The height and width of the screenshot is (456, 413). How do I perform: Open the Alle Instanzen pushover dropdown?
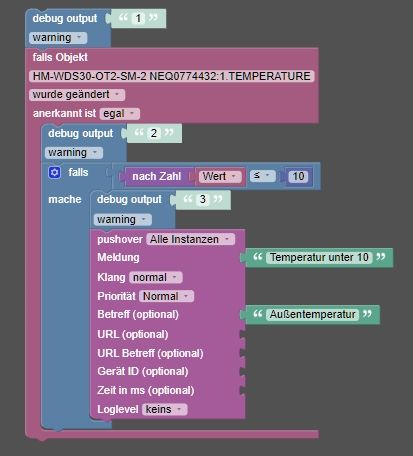(x=190, y=239)
